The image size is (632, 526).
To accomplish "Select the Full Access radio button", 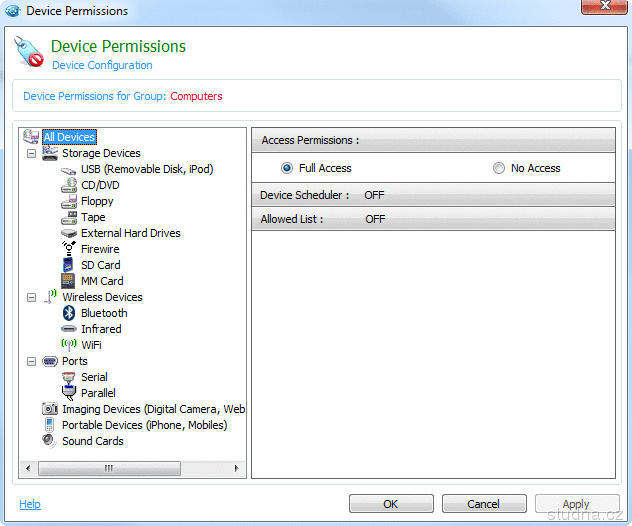I will click(287, 168).
